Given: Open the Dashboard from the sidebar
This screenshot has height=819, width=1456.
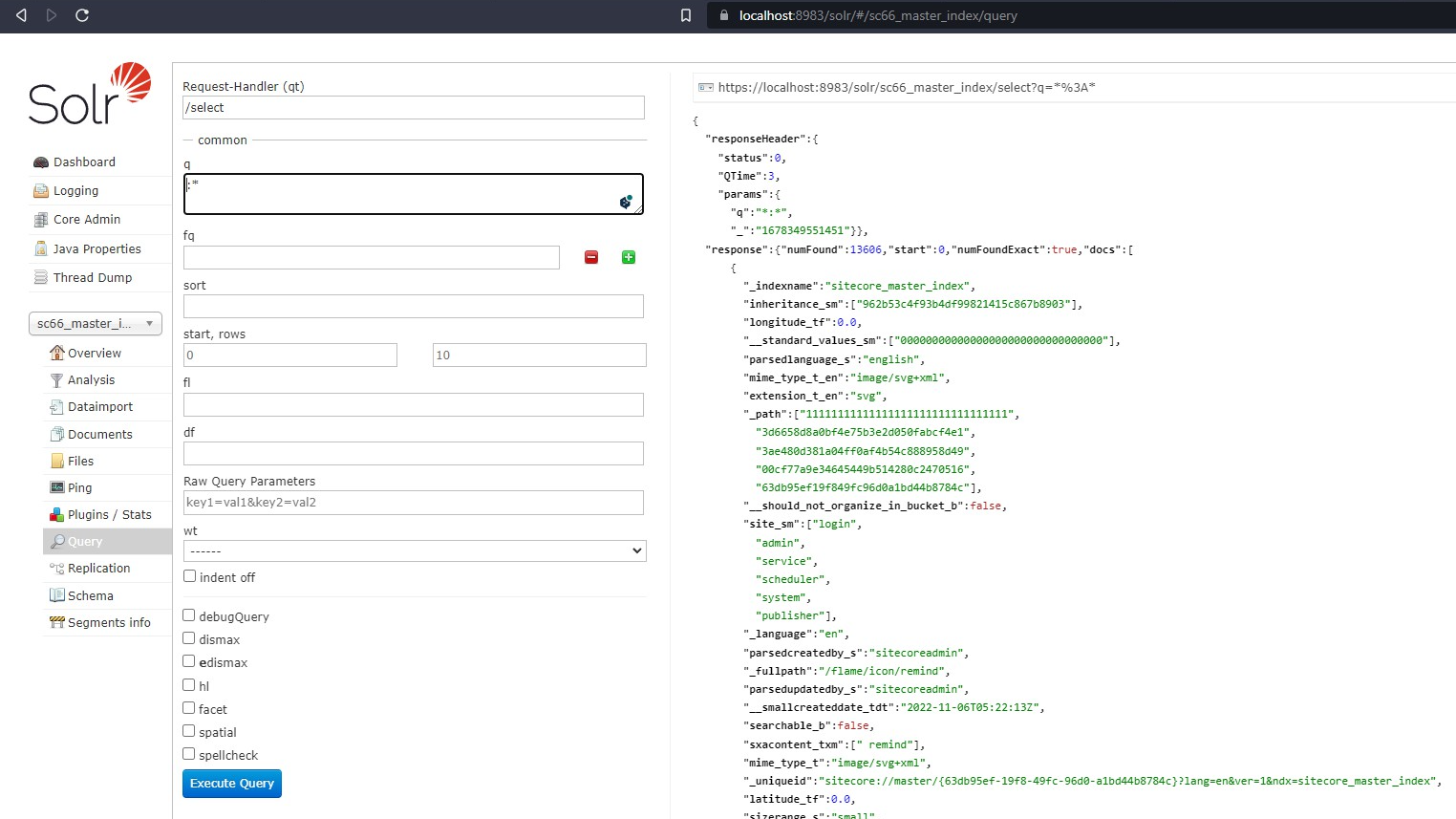Looking at the screenshot, I should tap(85, 162).
